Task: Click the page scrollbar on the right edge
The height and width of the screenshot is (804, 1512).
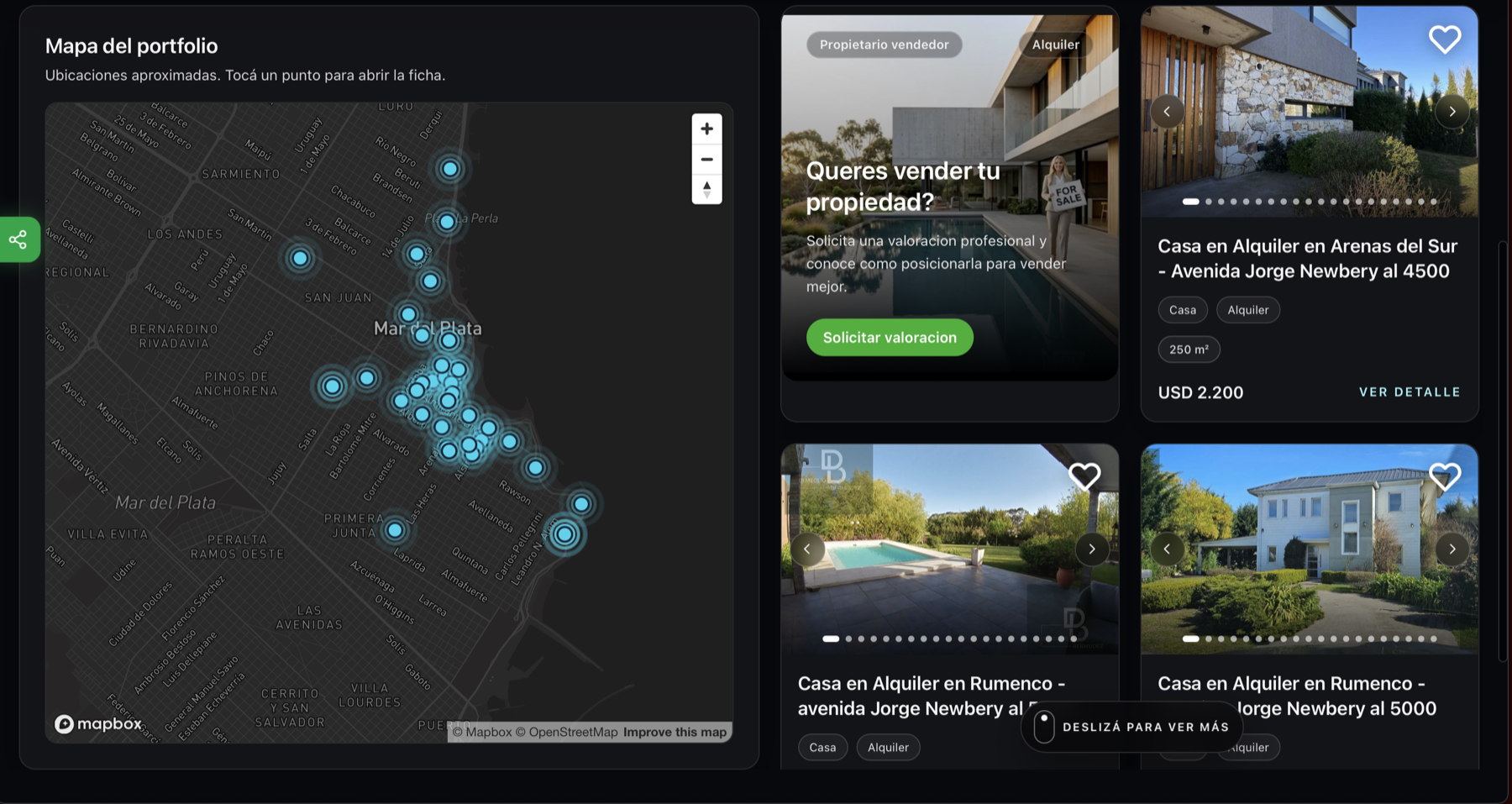Action: coord(1502,452)
